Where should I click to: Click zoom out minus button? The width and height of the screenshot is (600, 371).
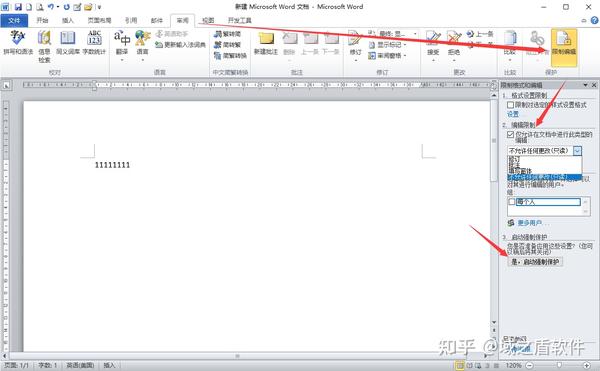click(x=529, y=366)
